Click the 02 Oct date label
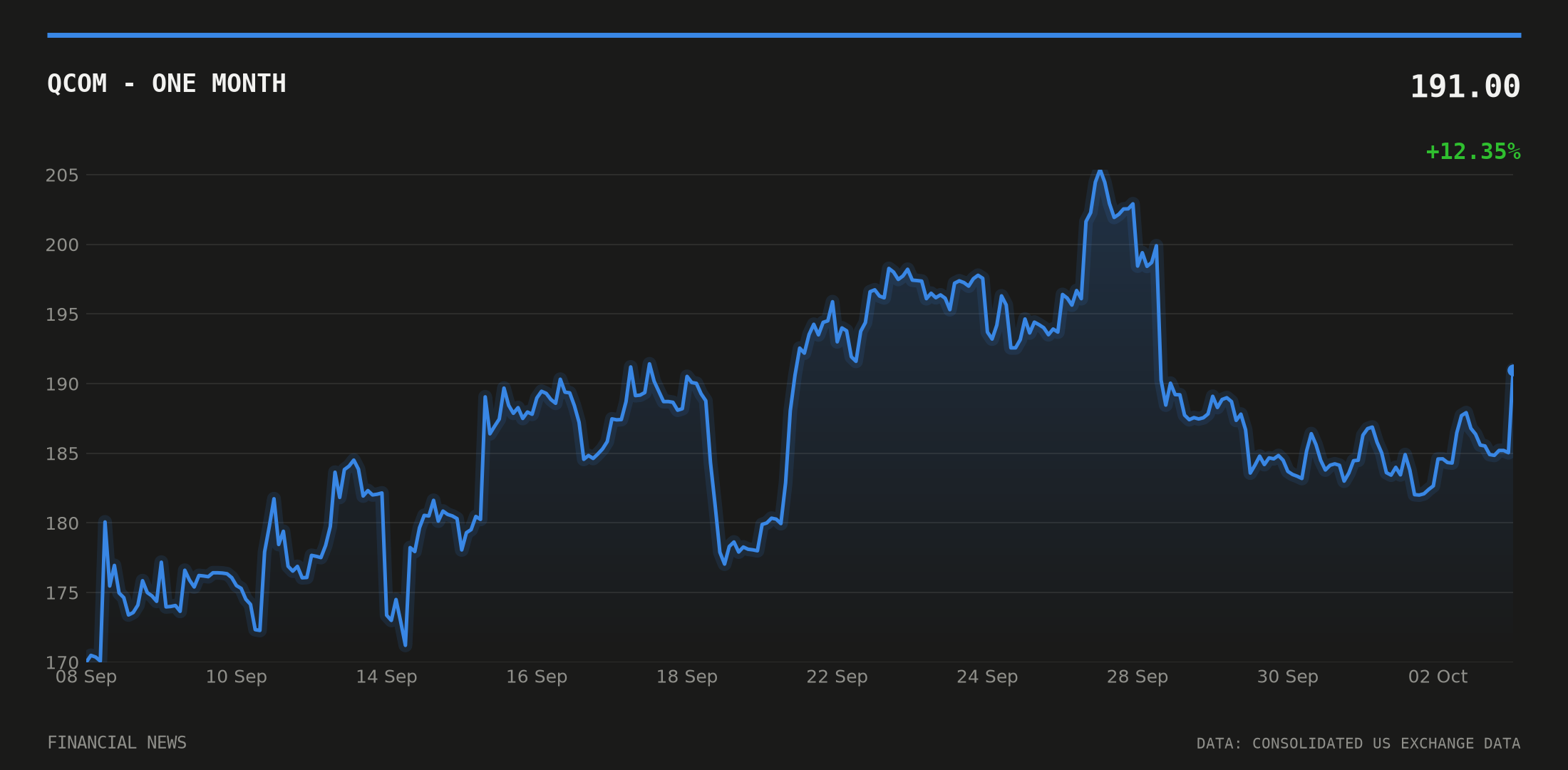The image size is (1568, 770). [x=1438, y=677]
